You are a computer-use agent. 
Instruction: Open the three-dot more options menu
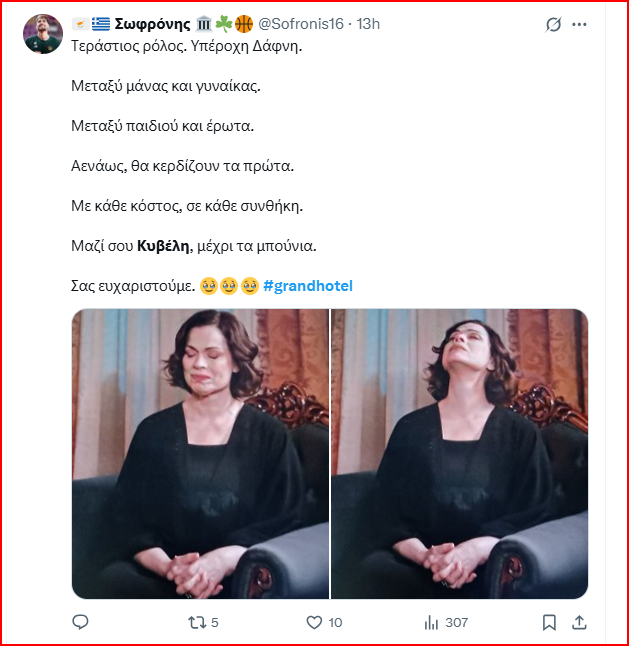pos(579,24)
